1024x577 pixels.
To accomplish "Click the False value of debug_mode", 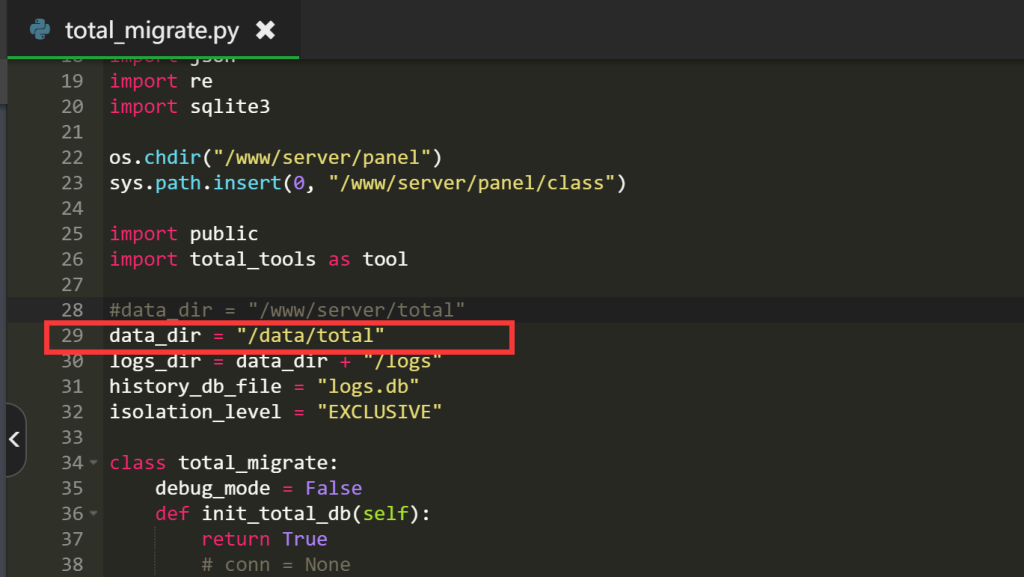I will [x=333, y=488].
